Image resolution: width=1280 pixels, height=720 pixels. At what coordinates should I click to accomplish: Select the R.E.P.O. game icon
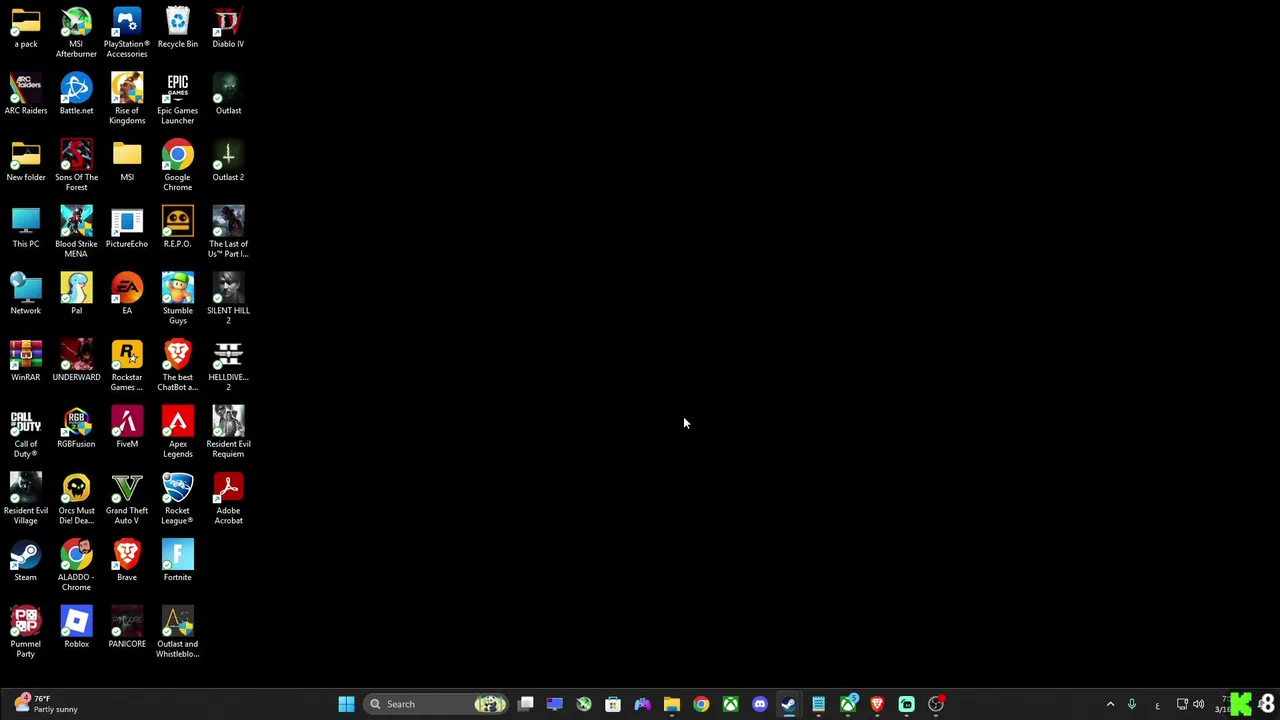coord(177,228)
